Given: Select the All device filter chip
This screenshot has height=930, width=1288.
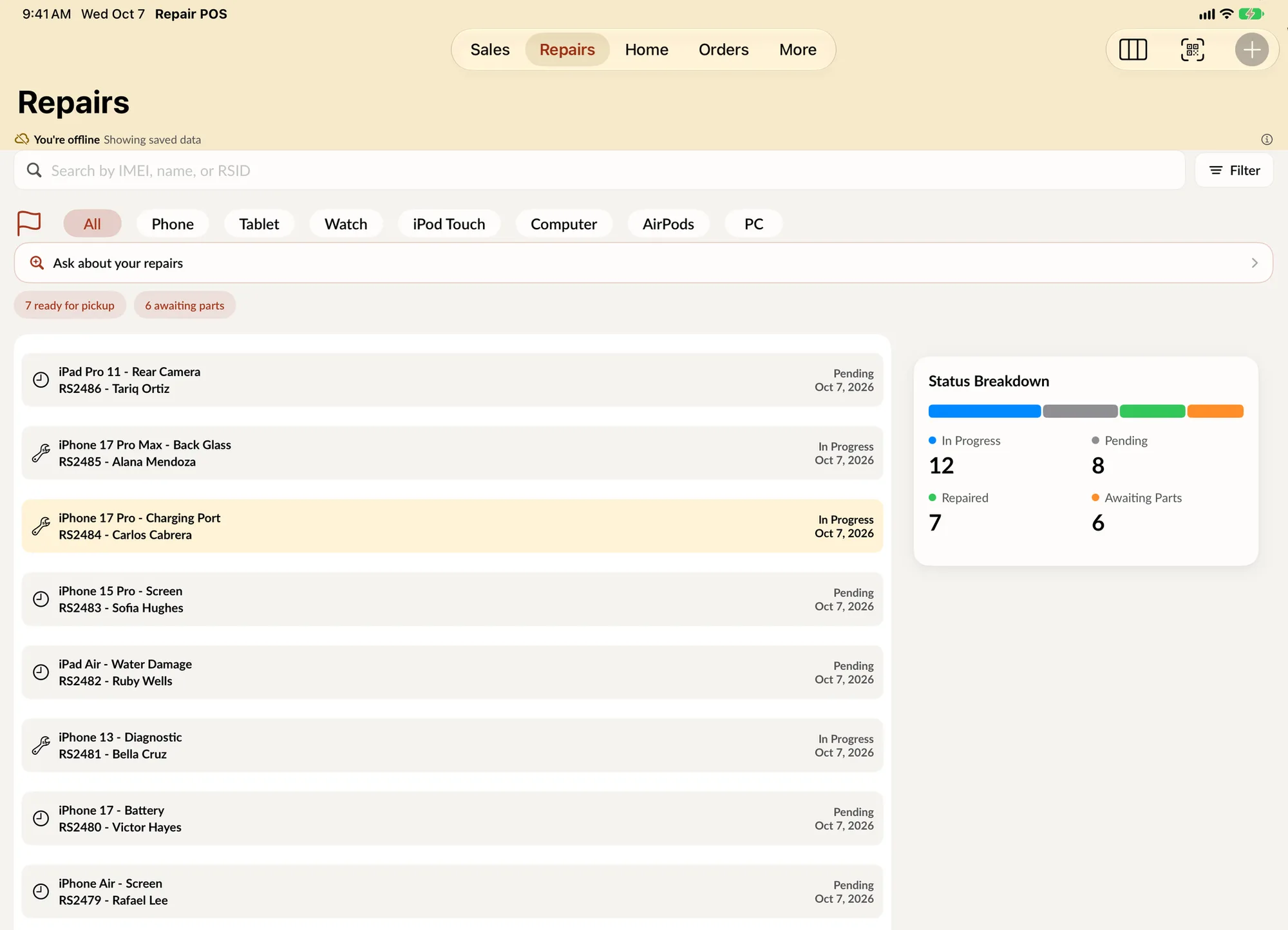Looking at the screenshot, I should [x=92, y=223].
